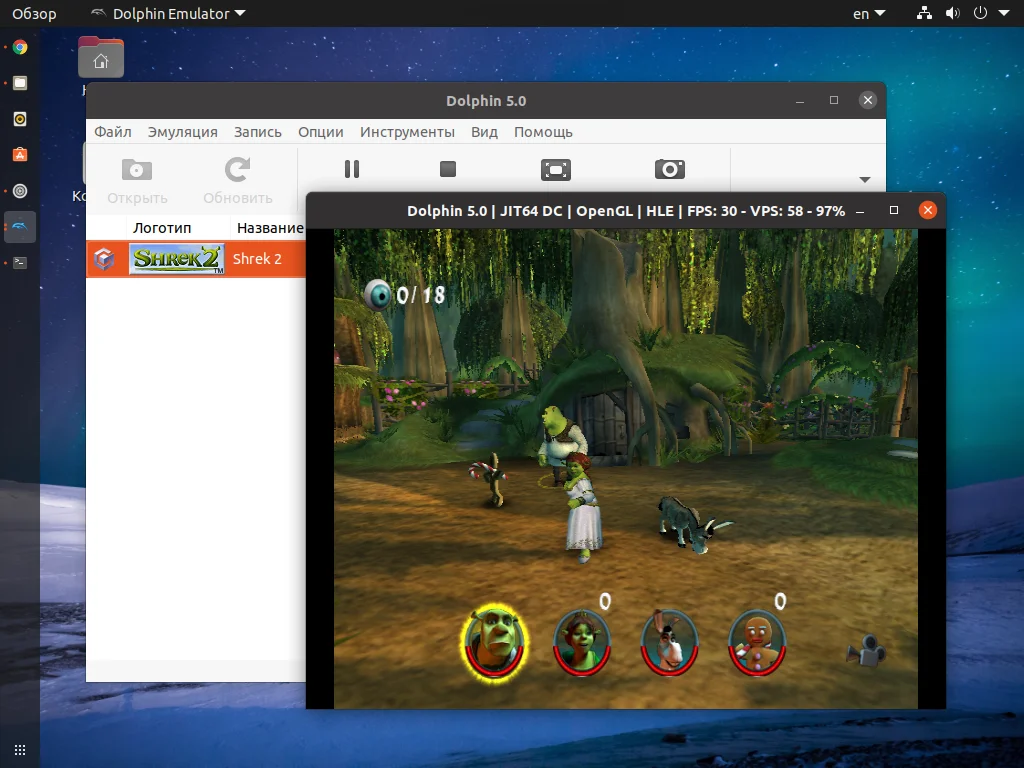
Task: Open the Помощь menu
Action: (543, 132)
